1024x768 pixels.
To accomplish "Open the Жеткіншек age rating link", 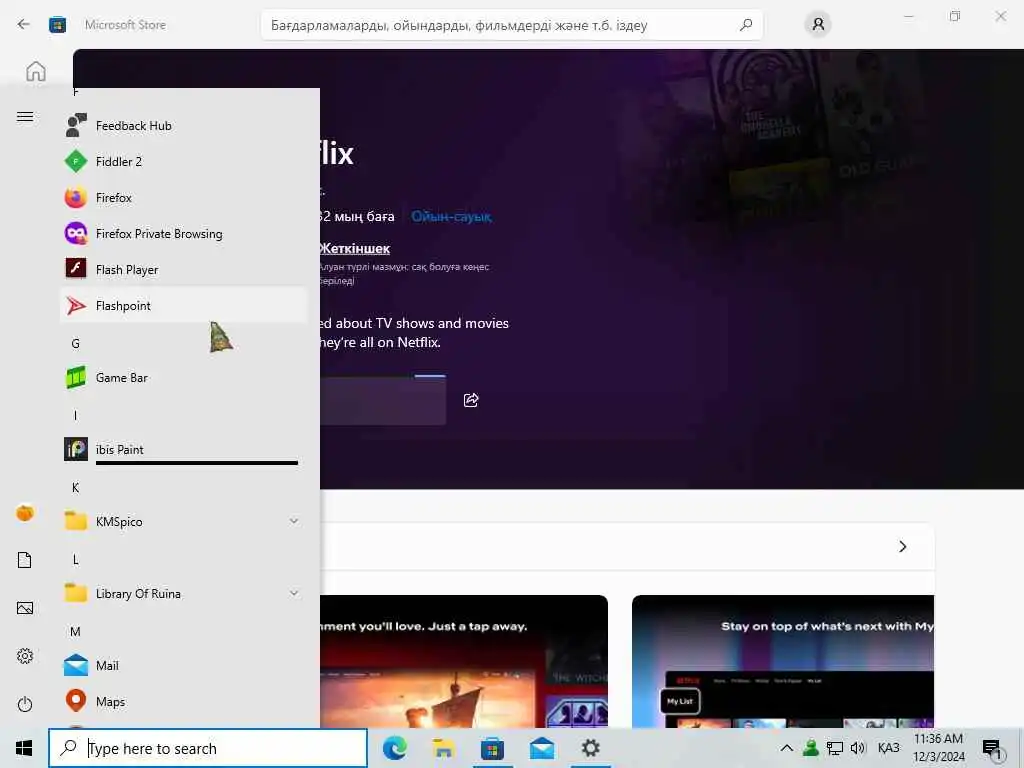I will 354,248.
